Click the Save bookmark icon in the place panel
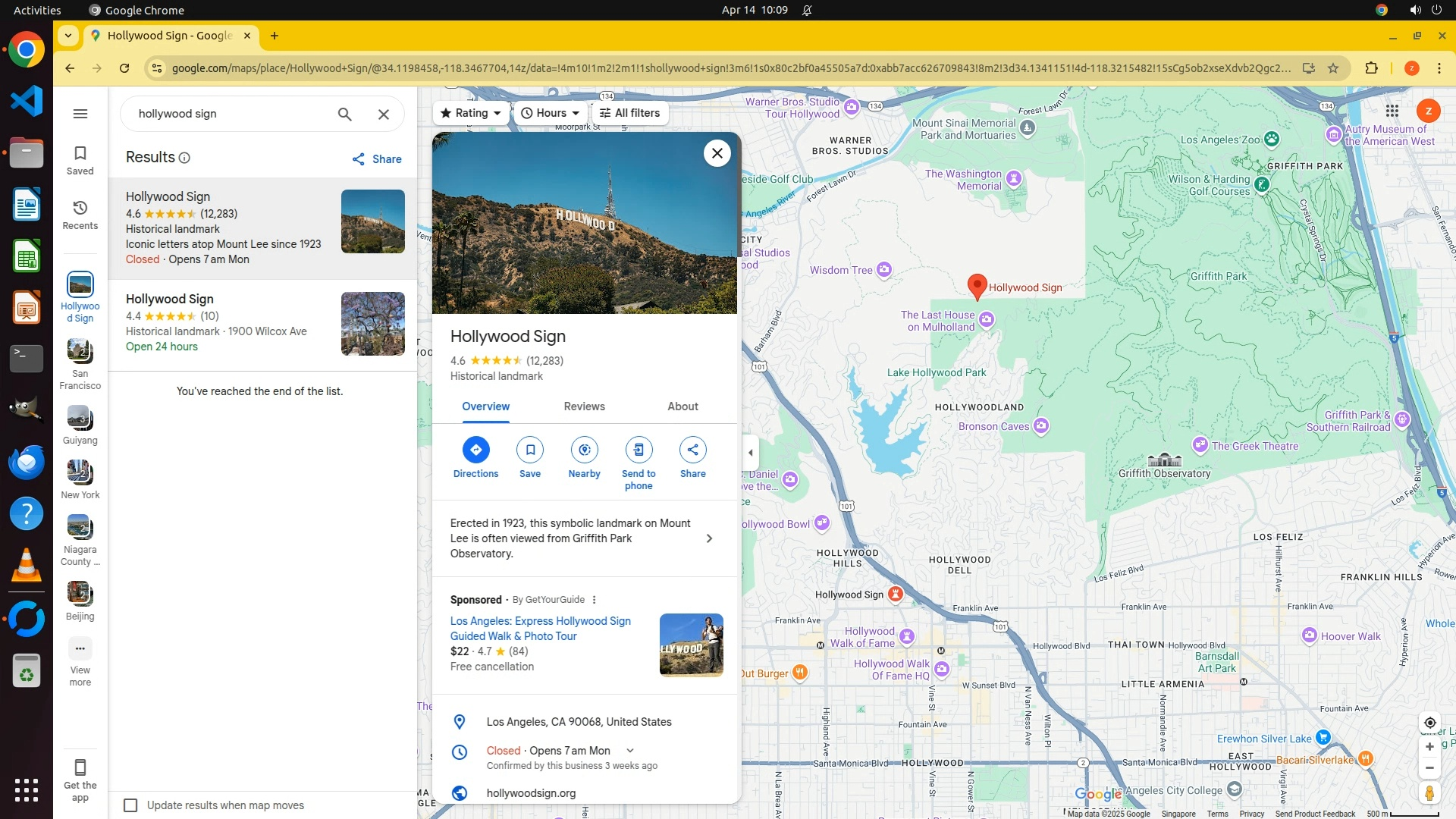 (530, 450)
